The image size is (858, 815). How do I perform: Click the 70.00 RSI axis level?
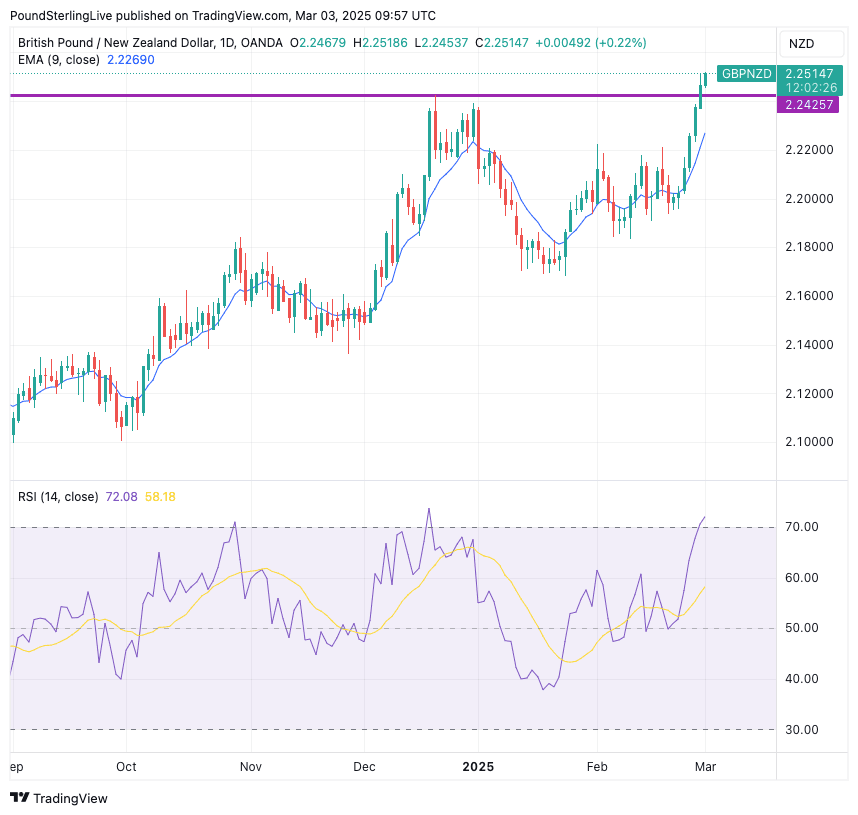point(802,527)
